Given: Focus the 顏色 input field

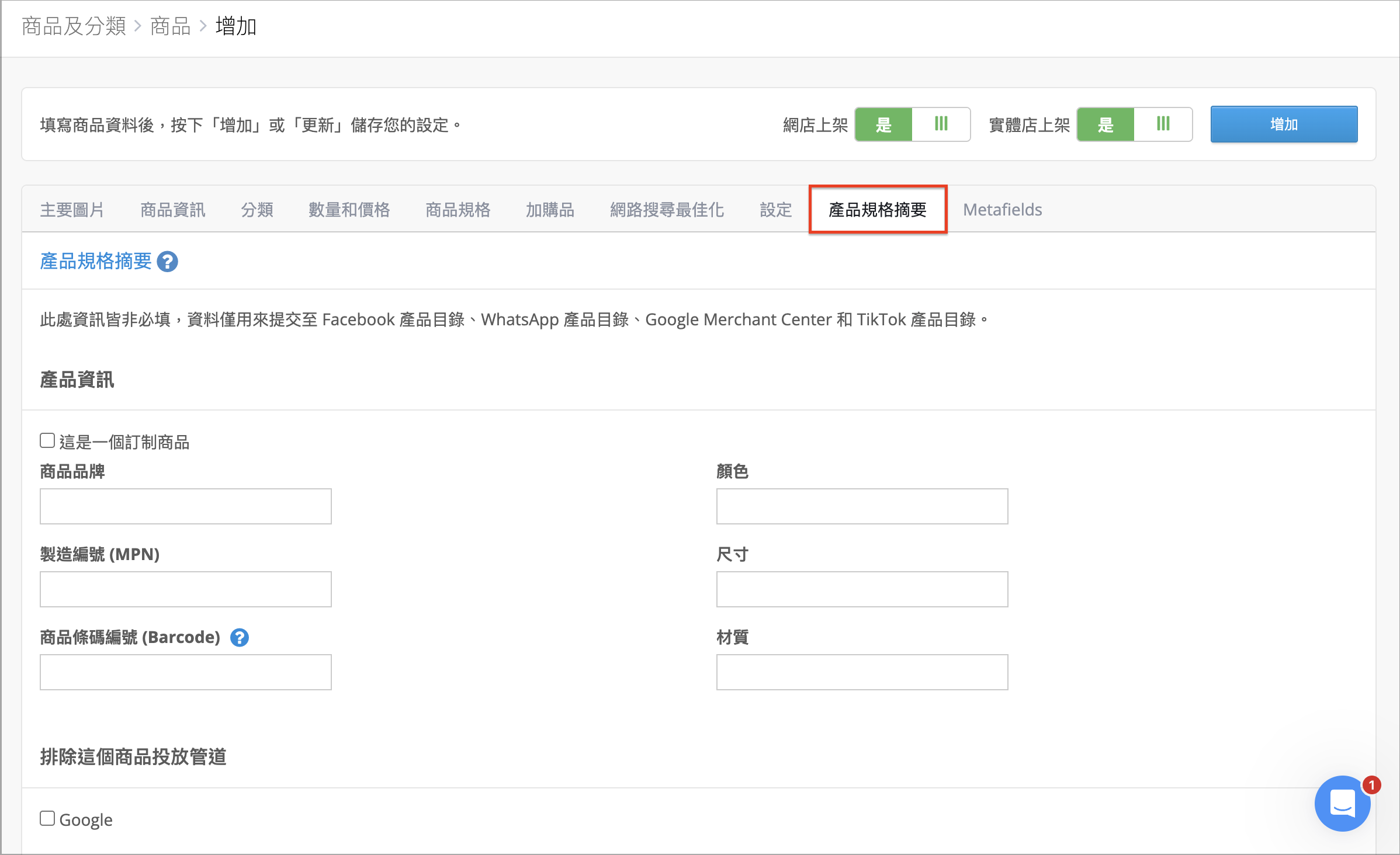Looking at the screenshot, I should coord(862,506).
